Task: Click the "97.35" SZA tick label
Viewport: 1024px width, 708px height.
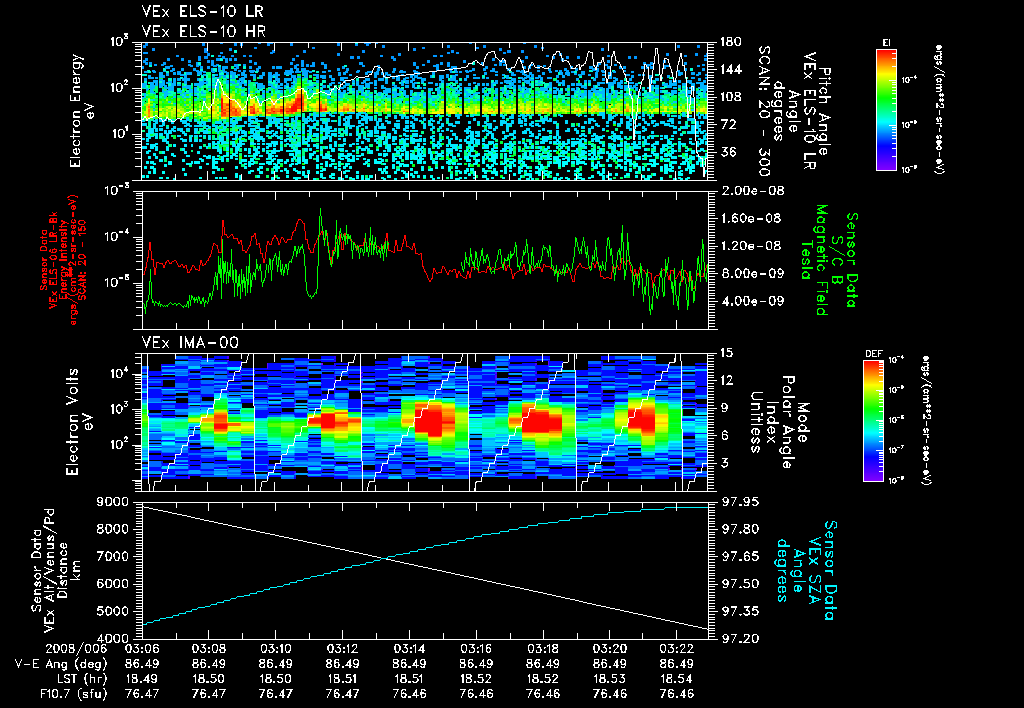Action: (739, 611)
